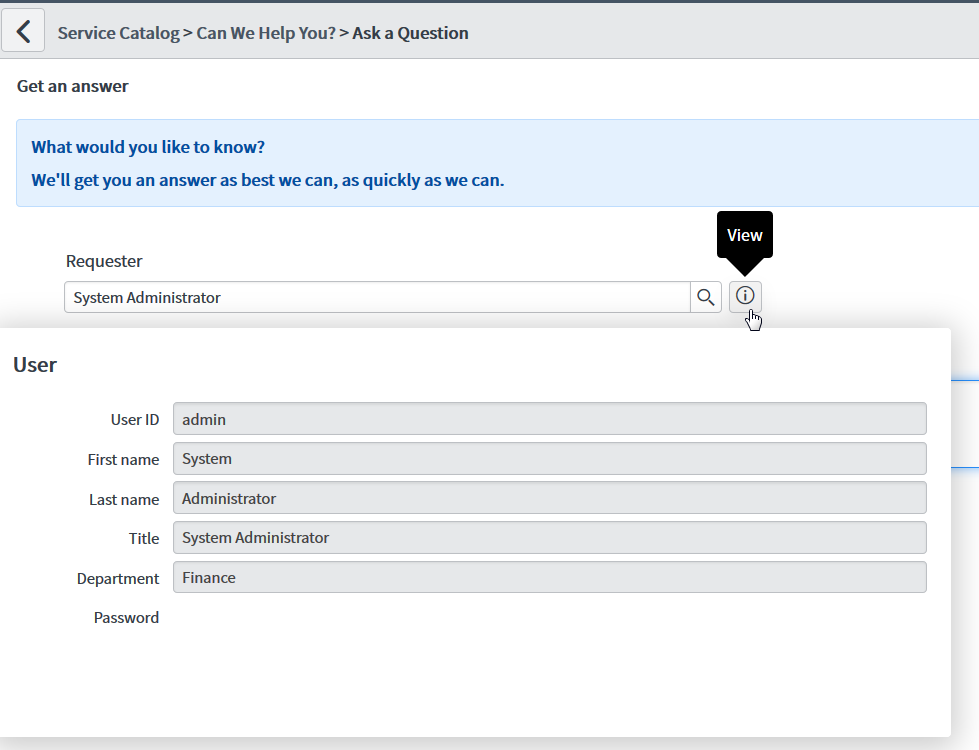Click the Department field showing Finance
Image resolution: width=979 pixels, height=750 pixels.
point(549,577)
